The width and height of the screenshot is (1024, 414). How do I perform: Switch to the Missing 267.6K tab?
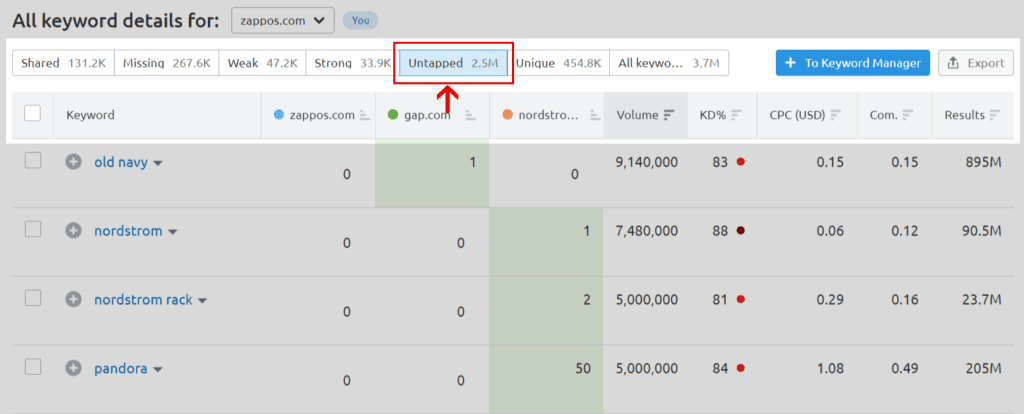167,63
